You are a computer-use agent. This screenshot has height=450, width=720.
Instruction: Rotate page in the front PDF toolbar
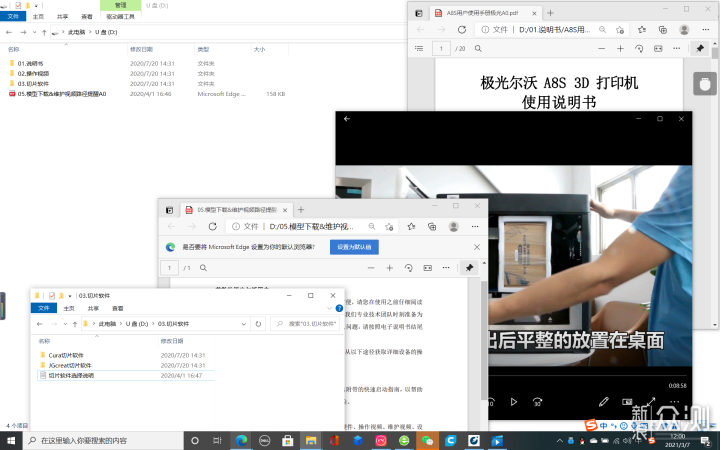pyautogui.click(x=408, y=268)
